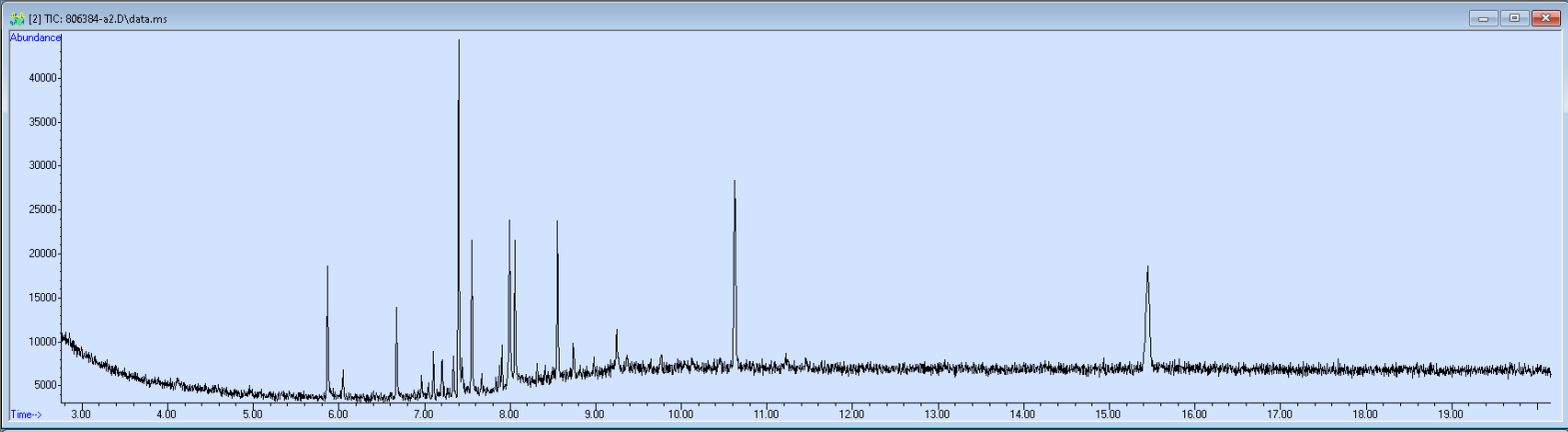This screenshot has height=432, width=1568.
Task: Click the 16.00 time axis label
Action: [x=1193, y=414]
